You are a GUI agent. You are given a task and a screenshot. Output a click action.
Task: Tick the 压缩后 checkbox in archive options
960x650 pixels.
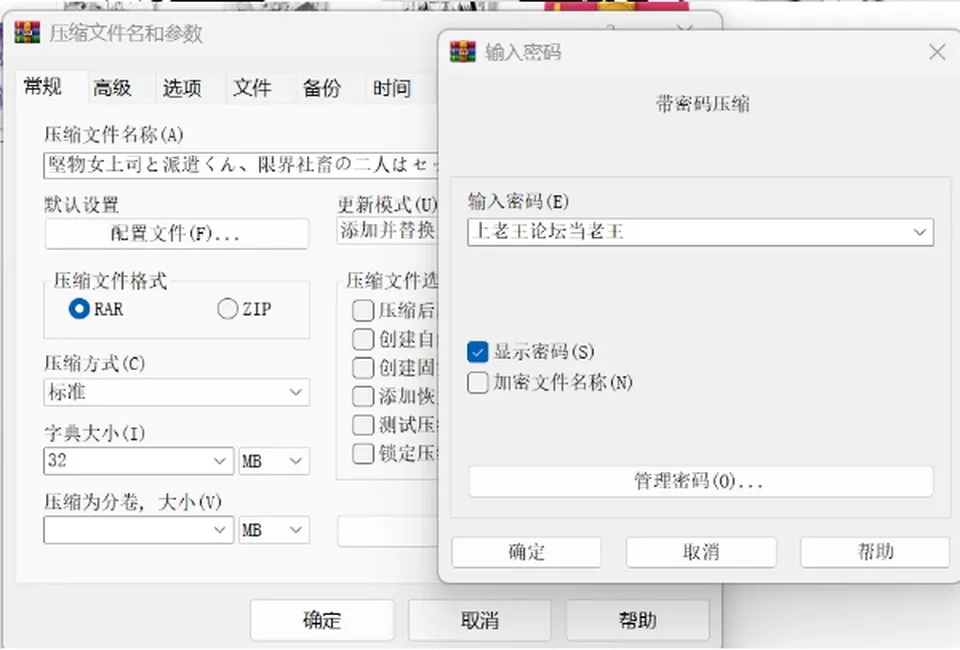[363, 310]
